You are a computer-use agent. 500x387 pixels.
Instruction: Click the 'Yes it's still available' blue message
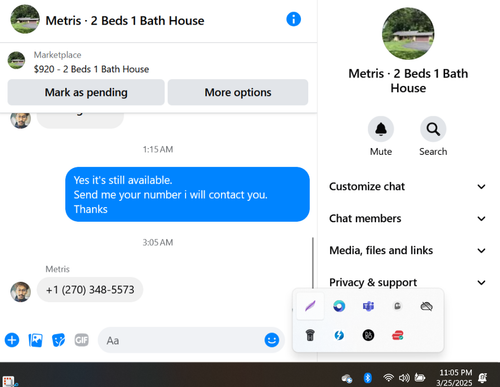point(187,194)
